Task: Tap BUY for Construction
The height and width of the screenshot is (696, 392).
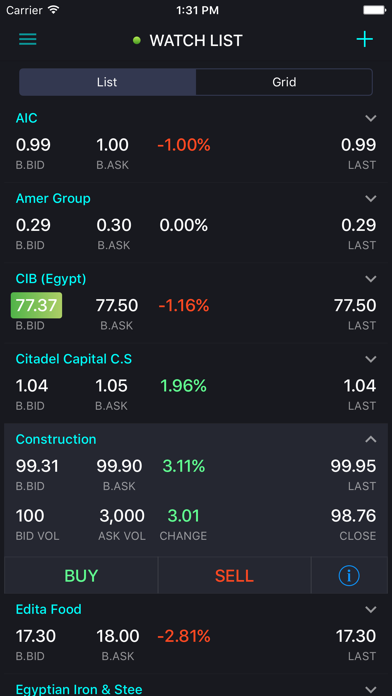Action: tap(81, 576)
